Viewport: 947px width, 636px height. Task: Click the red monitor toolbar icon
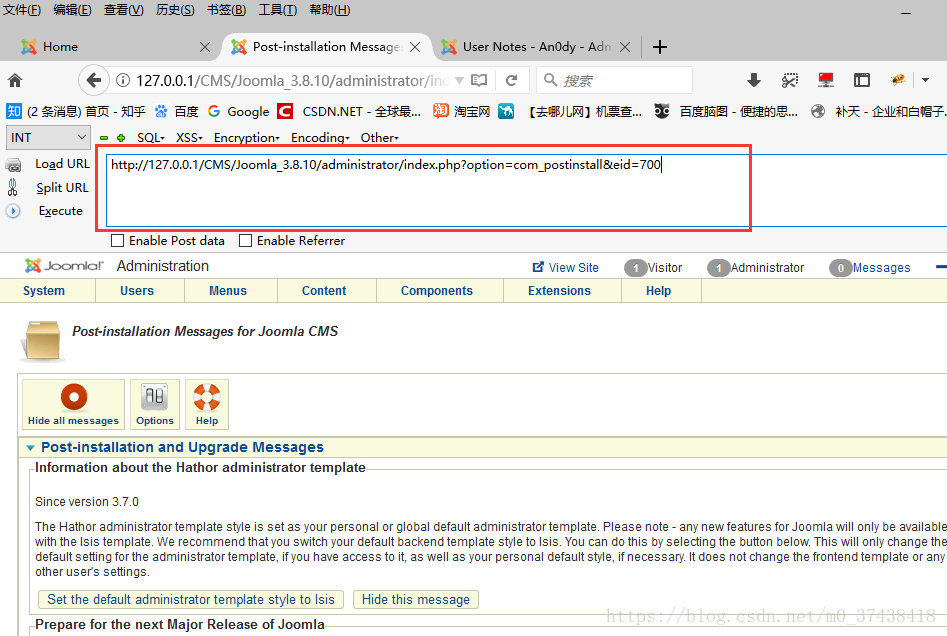(826, 80)
